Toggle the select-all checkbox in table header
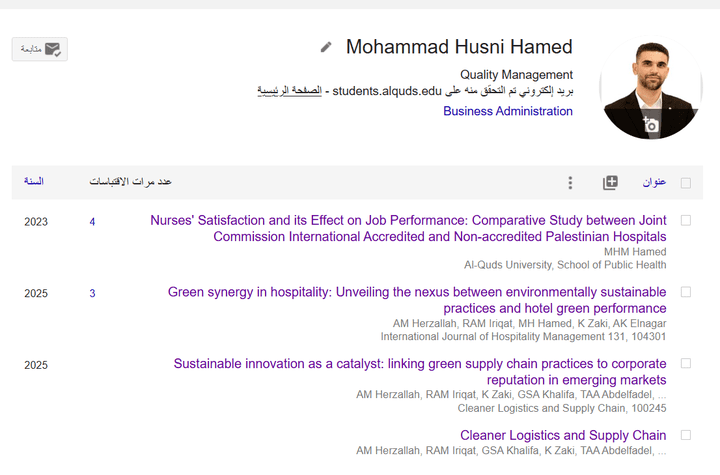 (x=685, y=182)
